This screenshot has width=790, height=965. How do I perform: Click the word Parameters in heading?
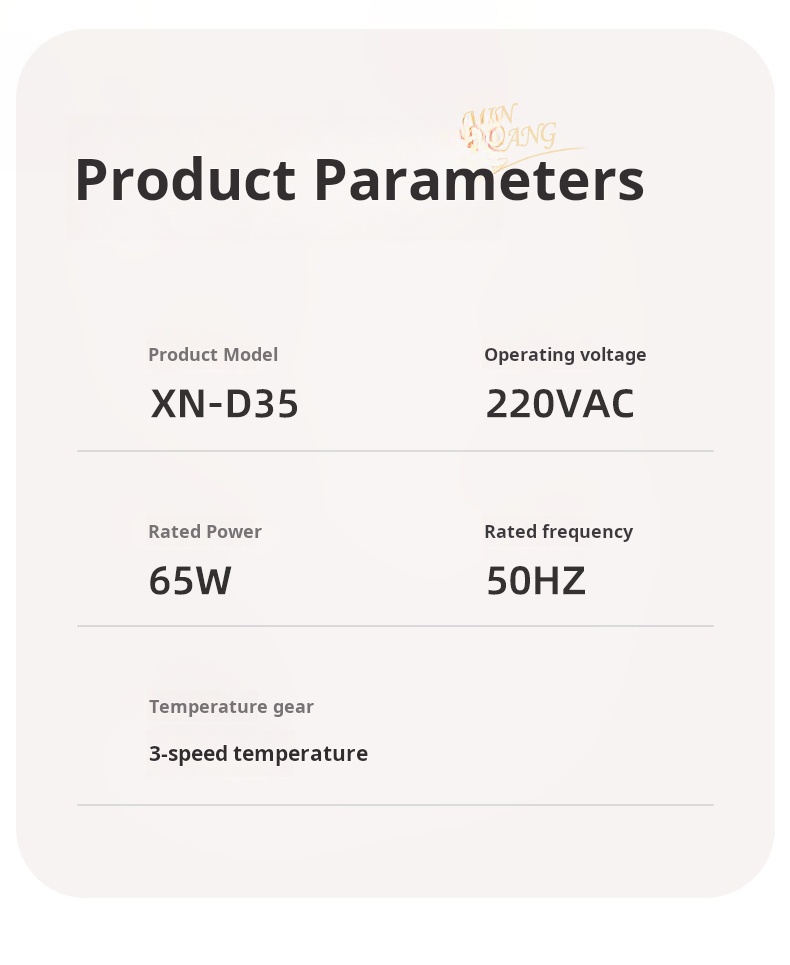pyautogui.click(x=479, y=180)
